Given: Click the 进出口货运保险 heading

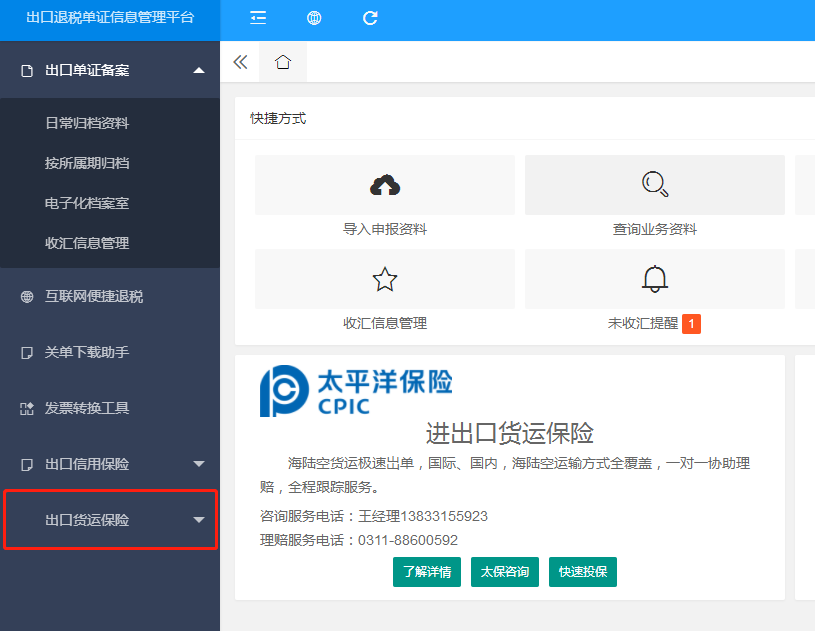Looking at the screenshot, I should [x=510, y=433].
